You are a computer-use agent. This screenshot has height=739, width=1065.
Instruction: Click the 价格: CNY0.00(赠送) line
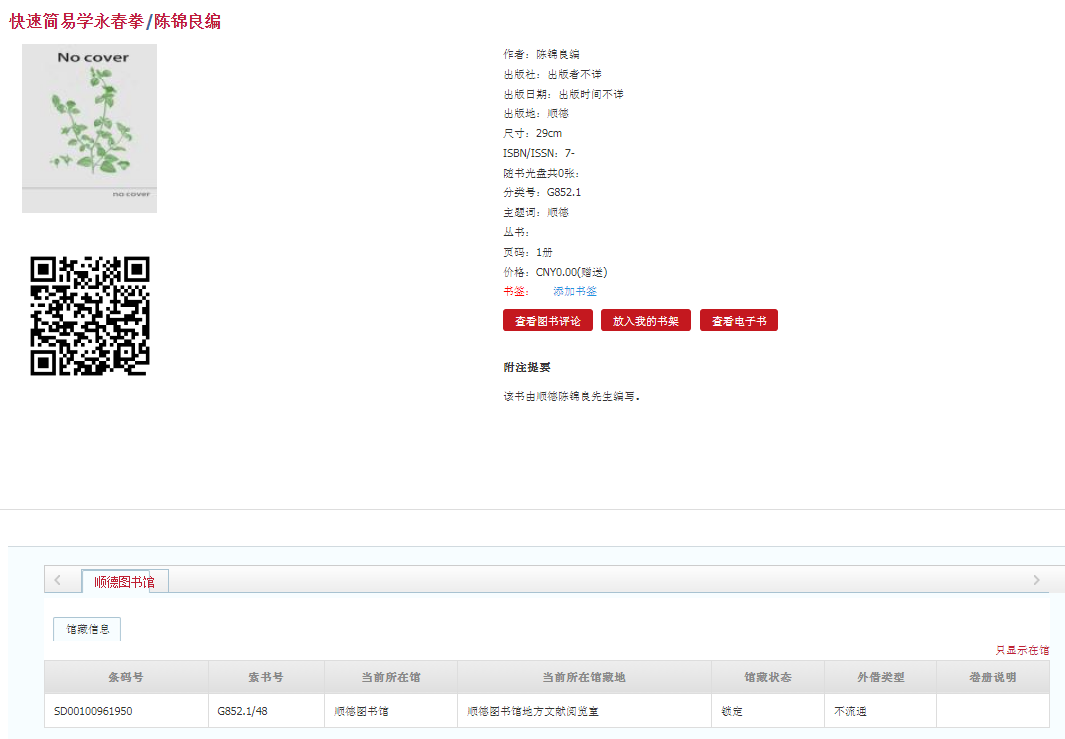556,272
